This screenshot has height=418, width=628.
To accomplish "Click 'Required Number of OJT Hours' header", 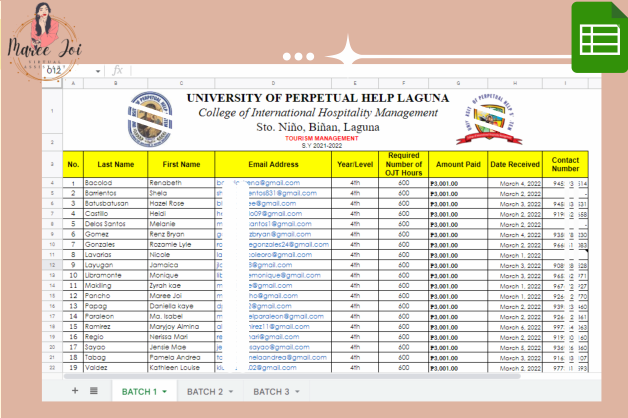I will coord(403,164).
